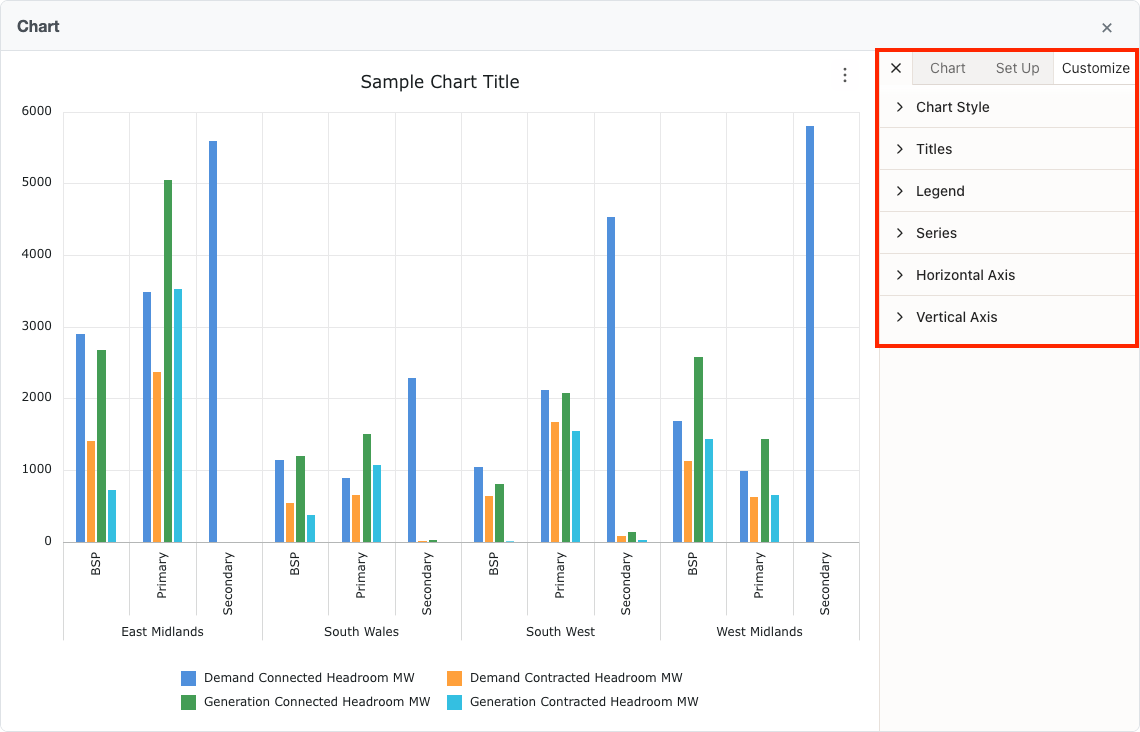The image size is (1140, 732).
Task: Switch to the Set Up tab
Action: point(1017,68)
